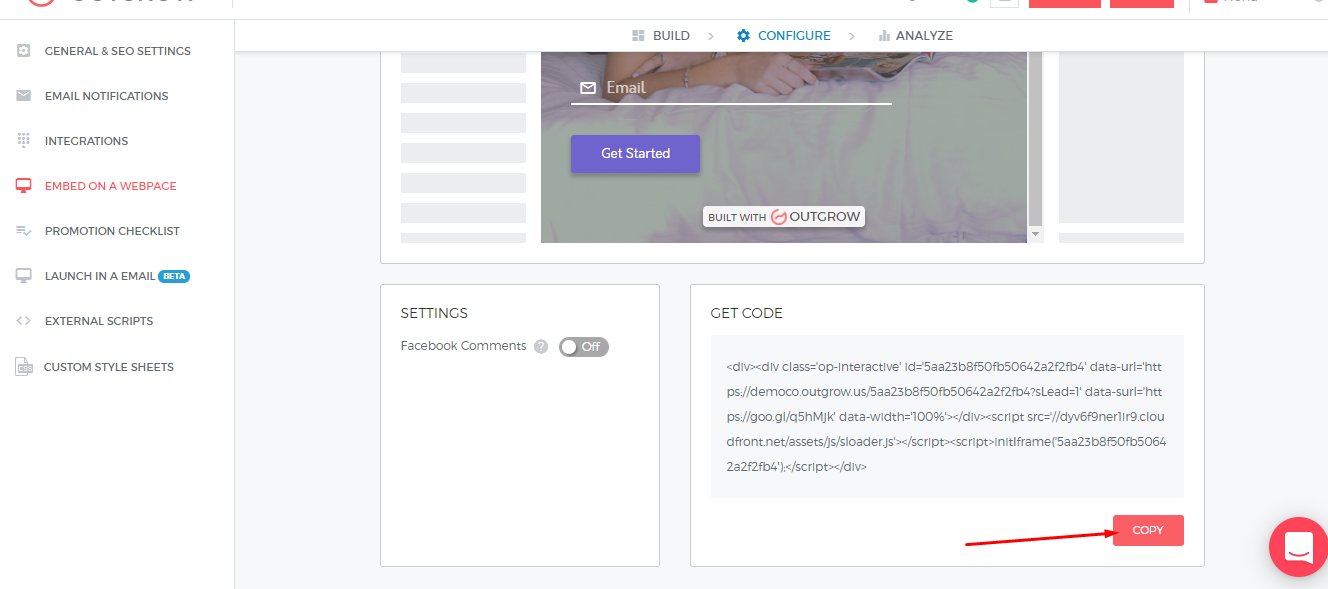Screen dimensions: 1328x589
Task: Click the envelope icon in Email field
Action: pyautogui.click(x=588, y=88)
